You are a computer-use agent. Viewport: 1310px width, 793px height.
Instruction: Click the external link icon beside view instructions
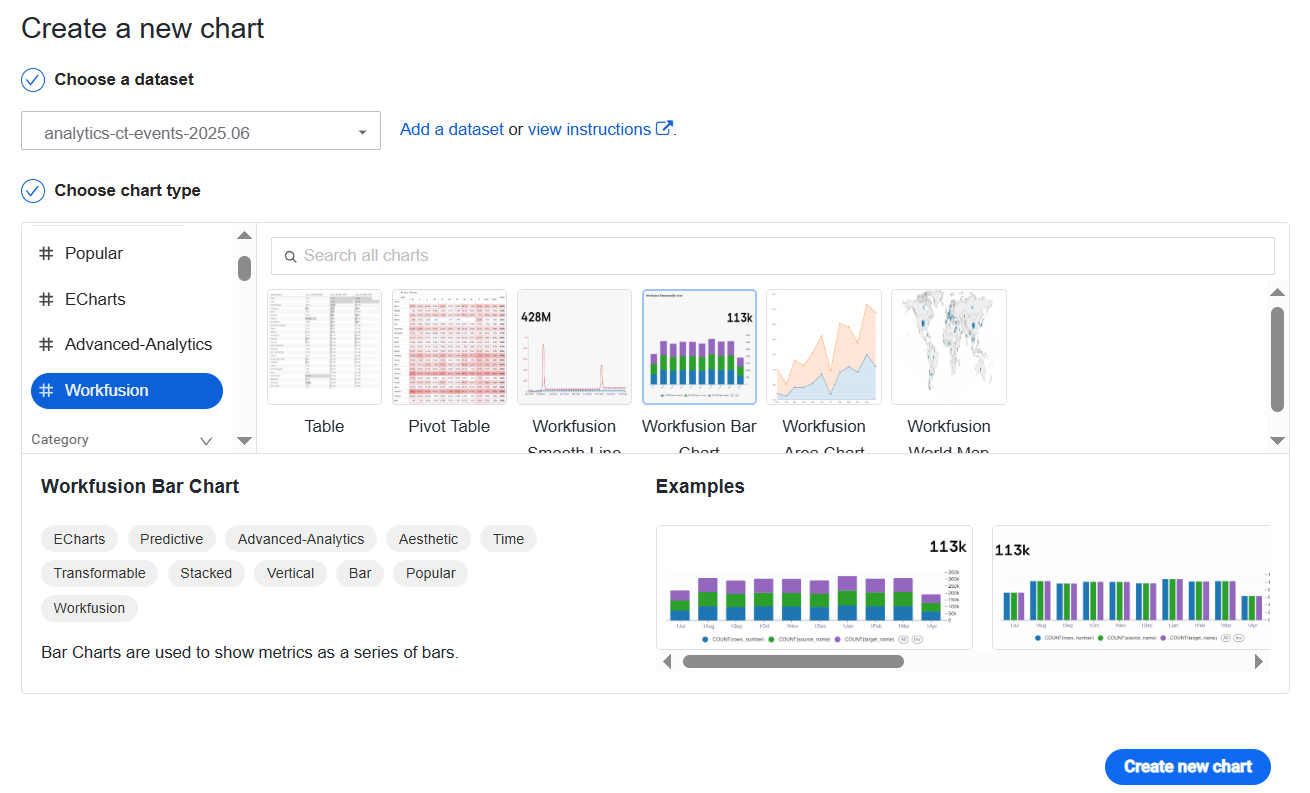(664, 129)
